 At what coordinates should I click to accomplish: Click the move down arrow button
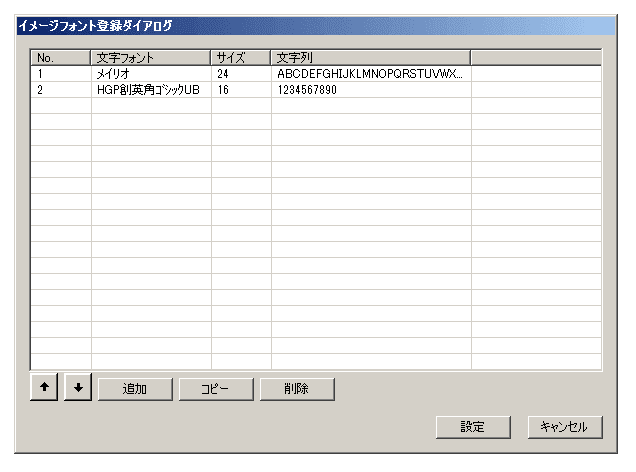77,389
